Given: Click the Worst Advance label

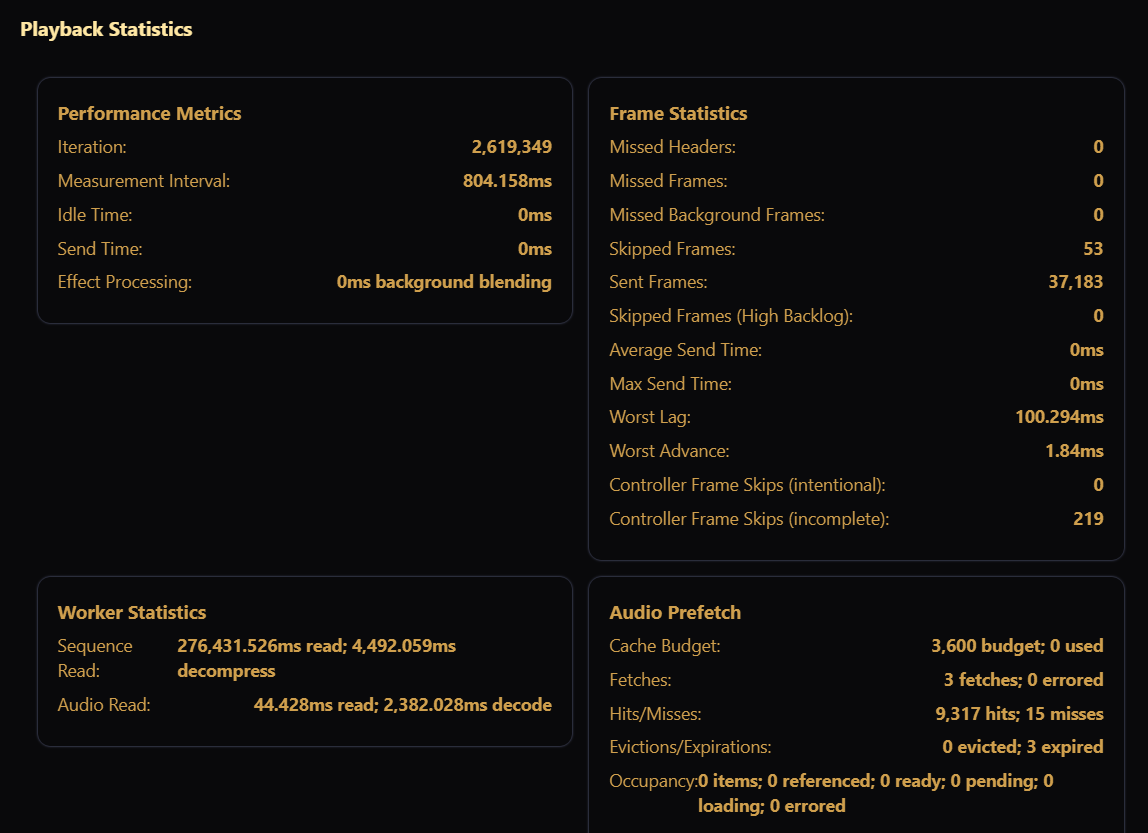Looking at the screenshot, I should point(669,451).
